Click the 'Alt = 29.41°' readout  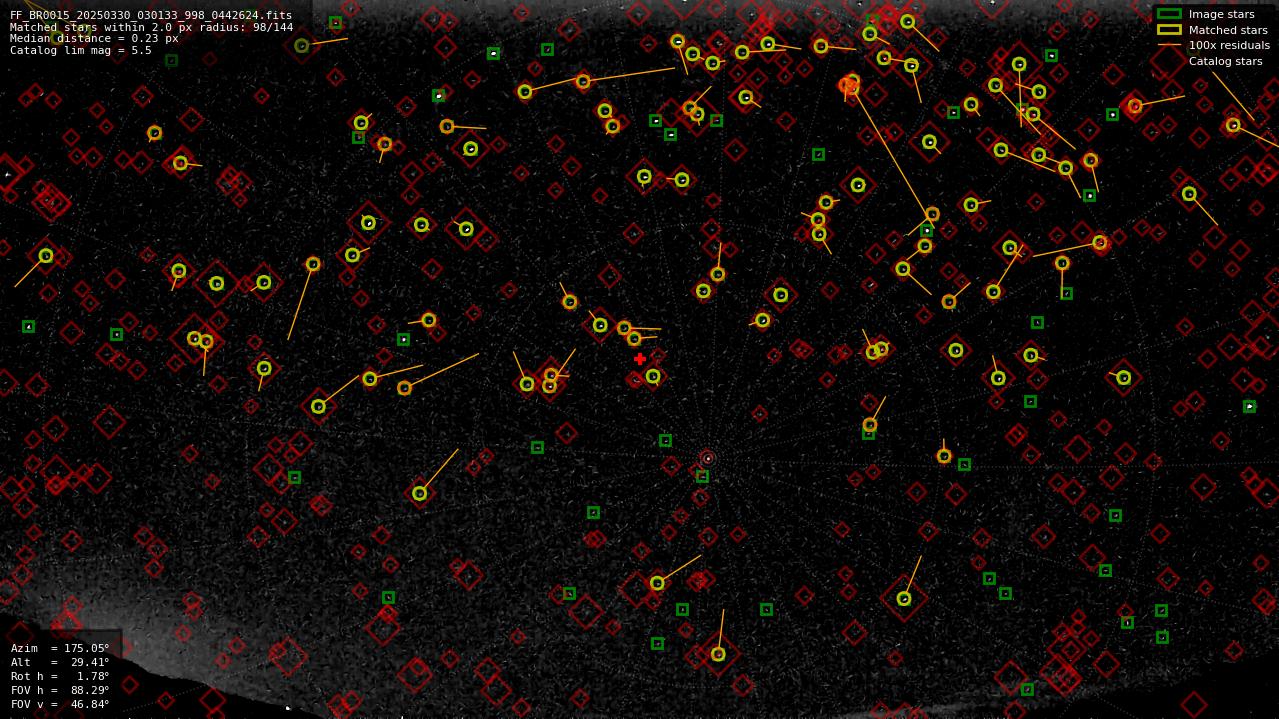(60, 662)
